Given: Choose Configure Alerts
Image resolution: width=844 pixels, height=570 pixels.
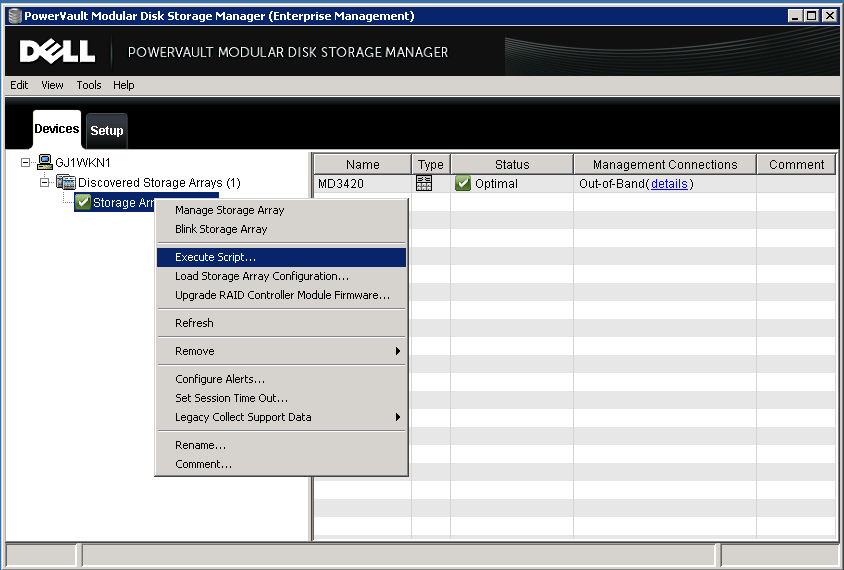Looking at the screenshot, I should tap(282, 379).
